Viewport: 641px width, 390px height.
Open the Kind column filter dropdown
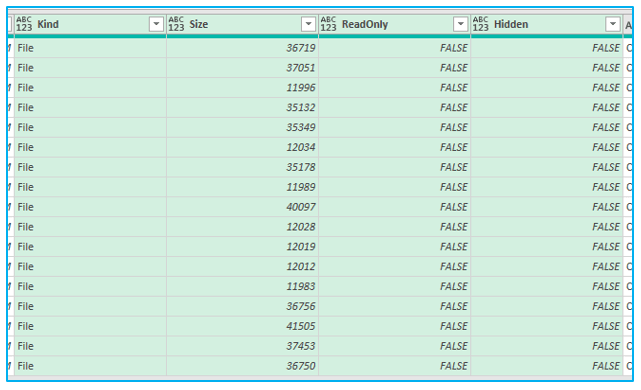[156, 24]
